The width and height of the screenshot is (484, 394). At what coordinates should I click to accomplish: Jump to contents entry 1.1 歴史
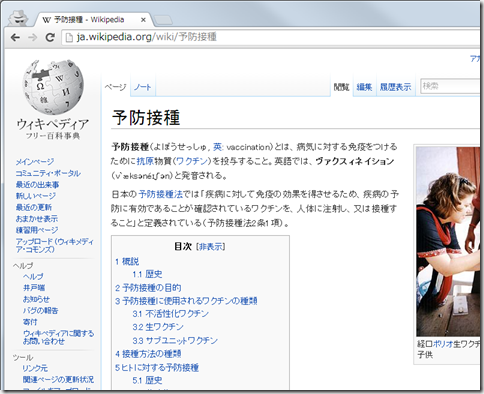[x=147, y=274]
